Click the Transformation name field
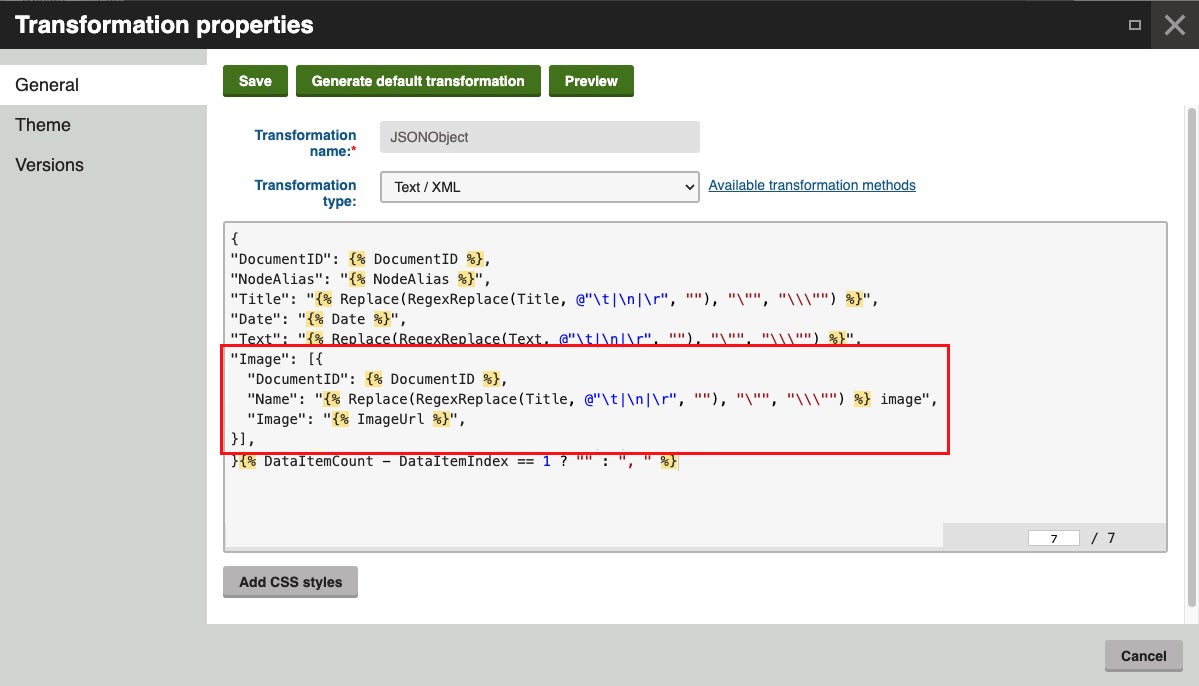 click(539, 137)
